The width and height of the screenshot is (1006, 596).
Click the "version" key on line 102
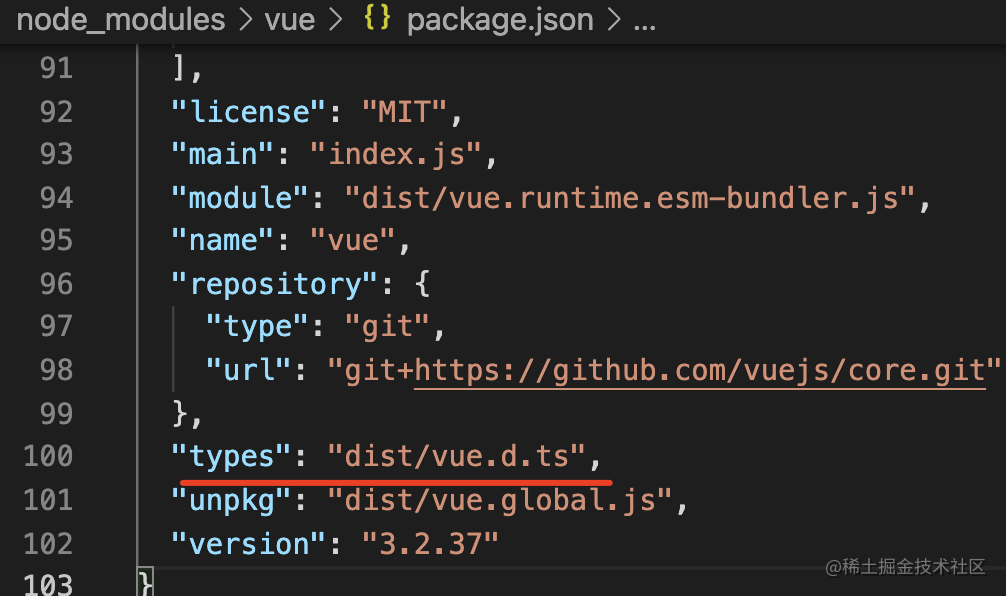248,544
